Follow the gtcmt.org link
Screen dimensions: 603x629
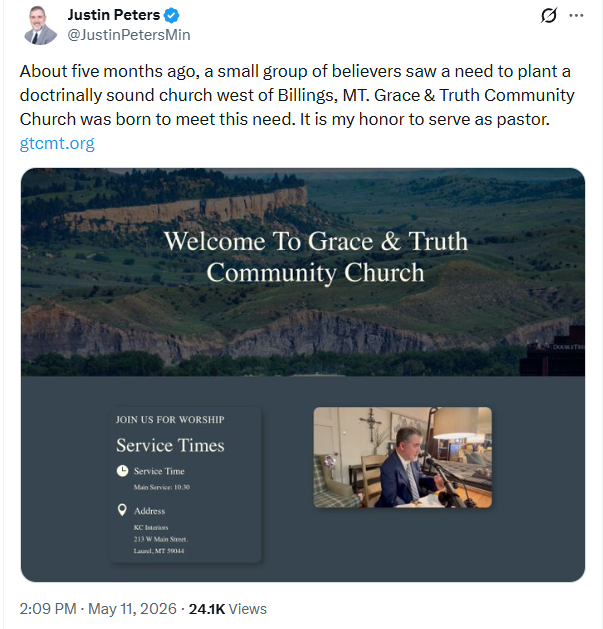[x=57, y=143]
